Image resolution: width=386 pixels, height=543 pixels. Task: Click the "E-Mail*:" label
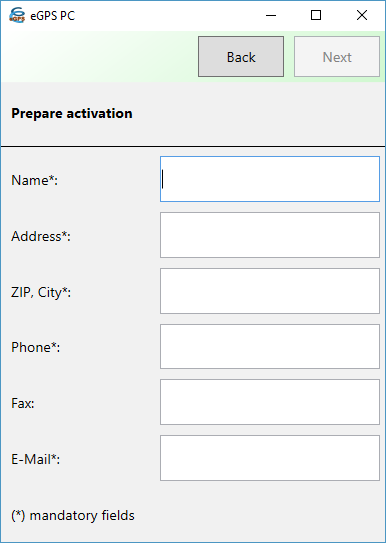[35, 459]
